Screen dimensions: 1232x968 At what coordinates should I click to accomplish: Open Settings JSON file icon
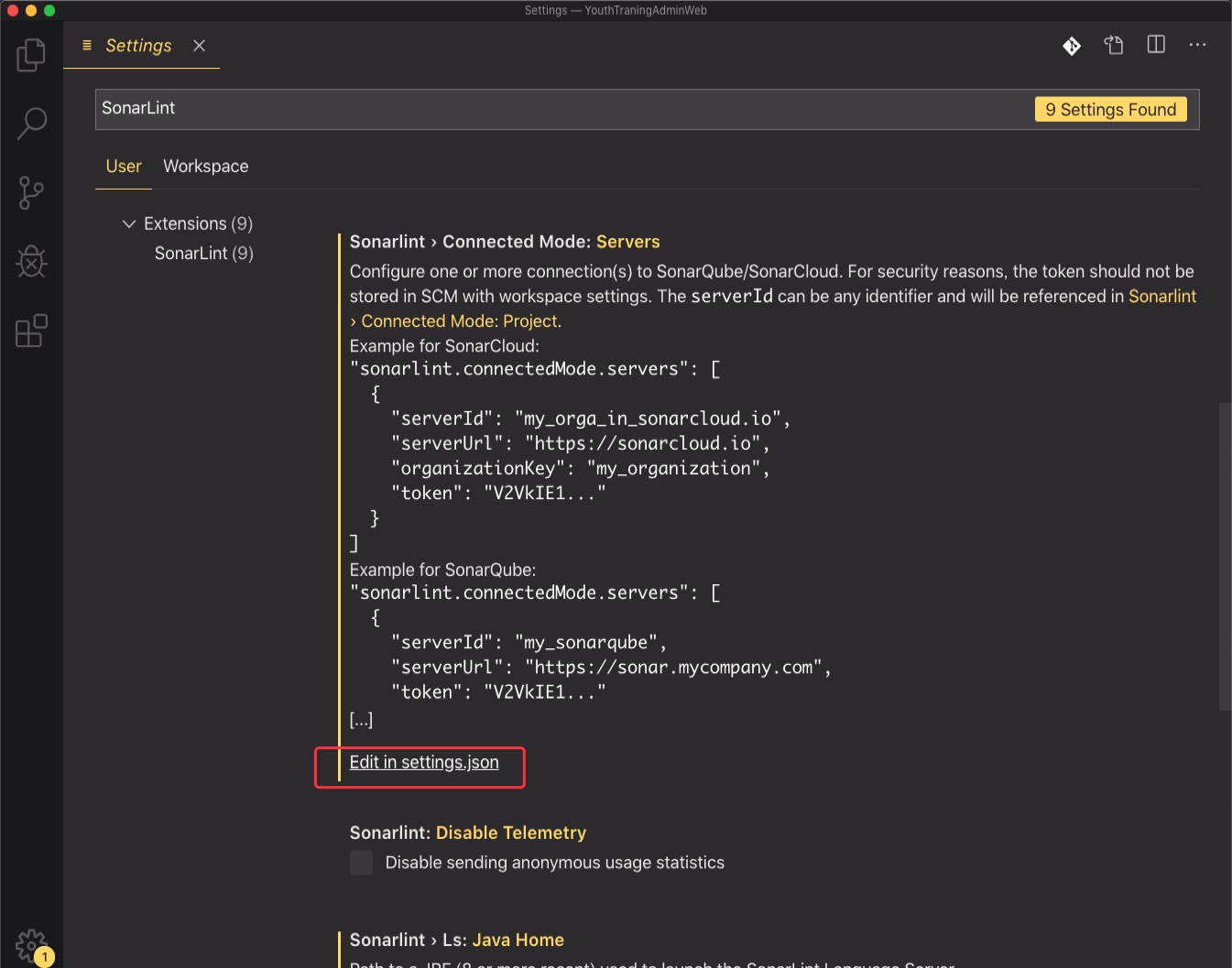[1114, 46]
